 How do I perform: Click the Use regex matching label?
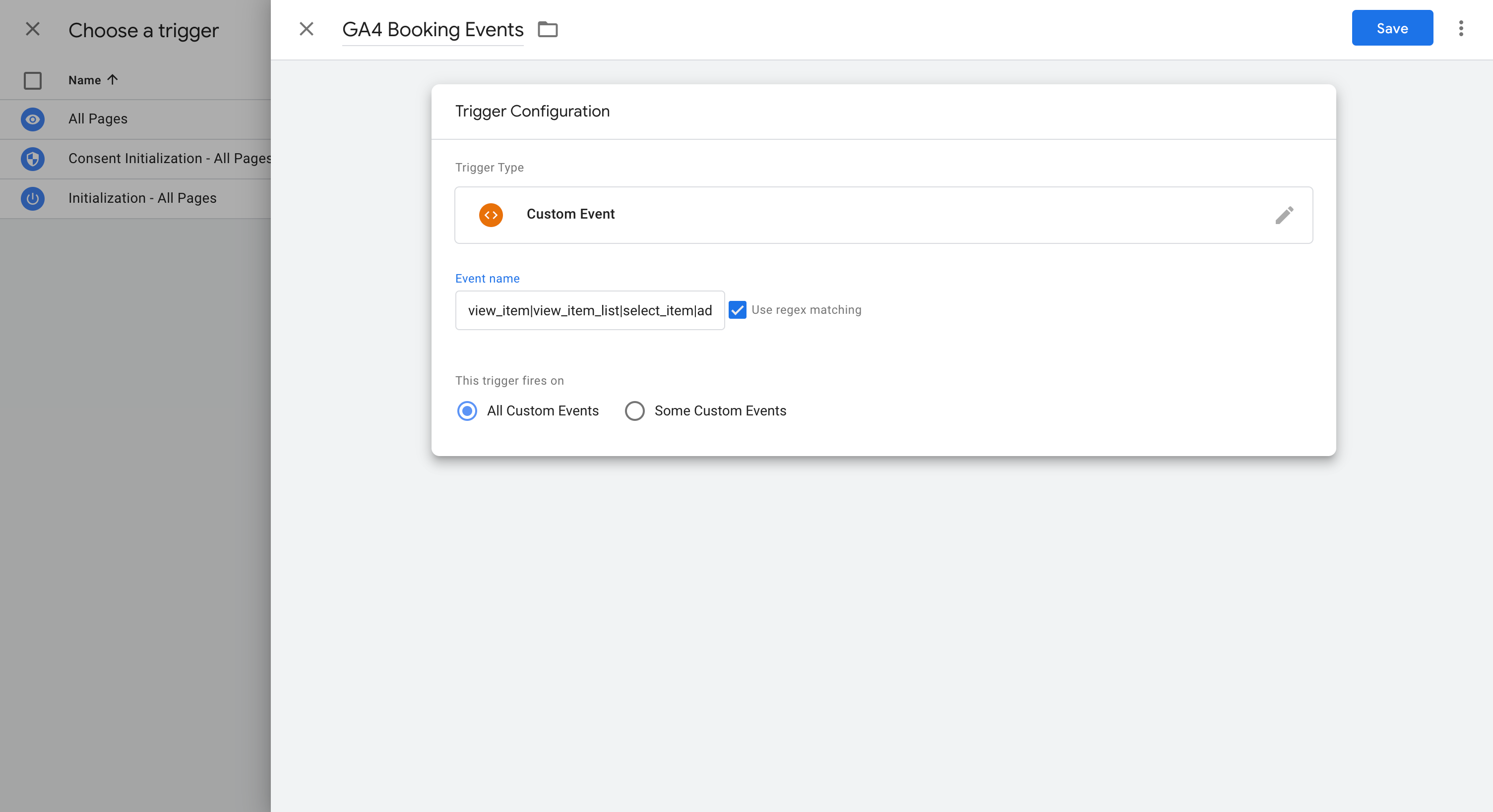tap(806, 310)
